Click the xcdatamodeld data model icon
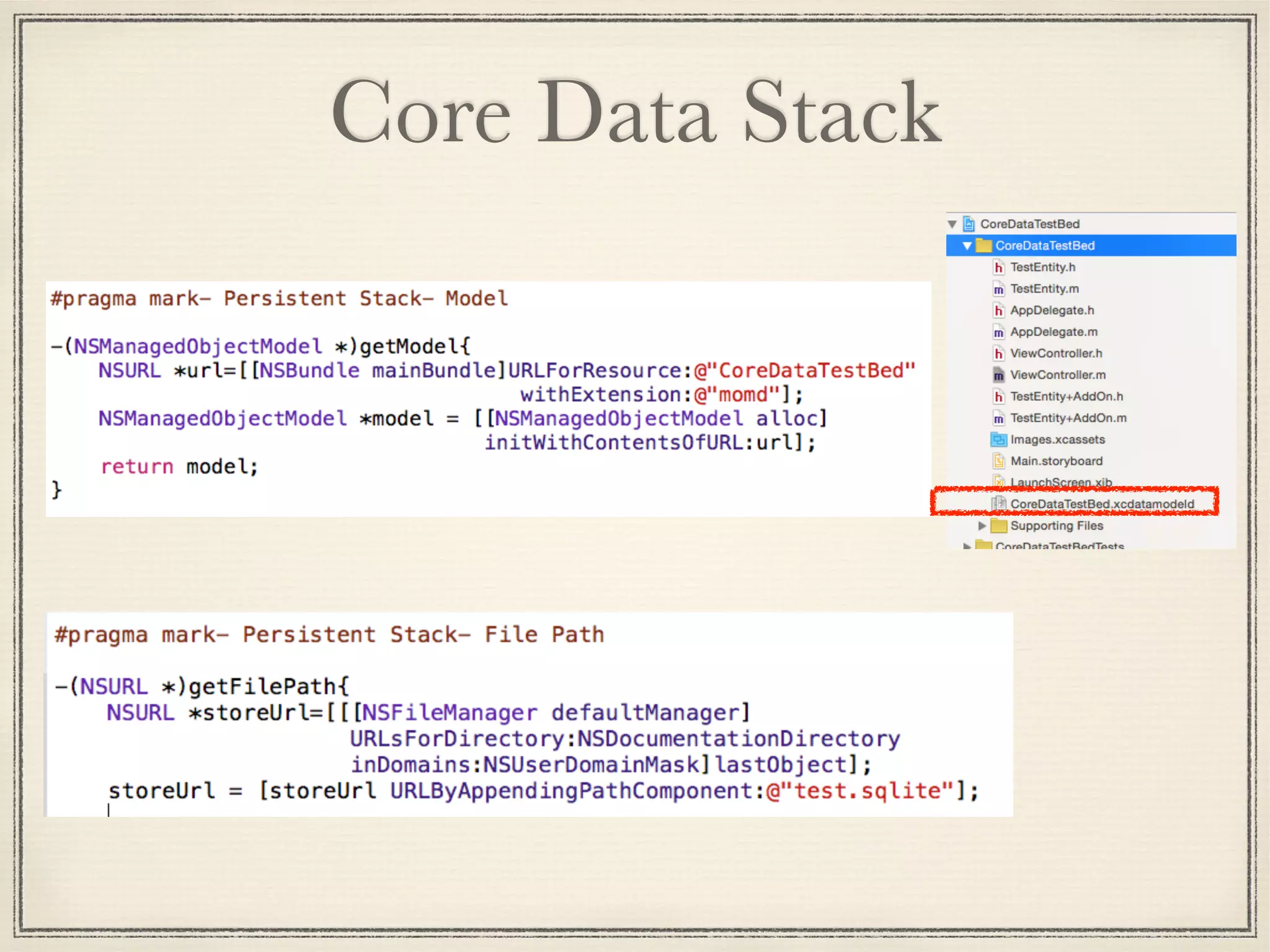The height and width of the screenshot is (952, 1270). (998, 504)
